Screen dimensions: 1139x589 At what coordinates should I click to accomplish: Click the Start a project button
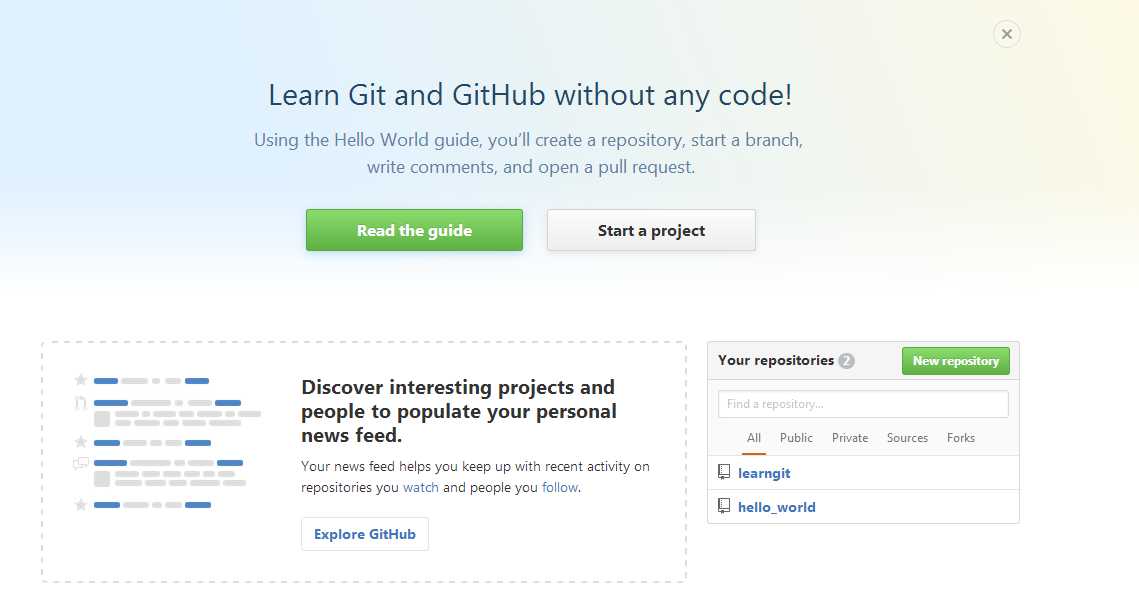(x=651, y=230)
